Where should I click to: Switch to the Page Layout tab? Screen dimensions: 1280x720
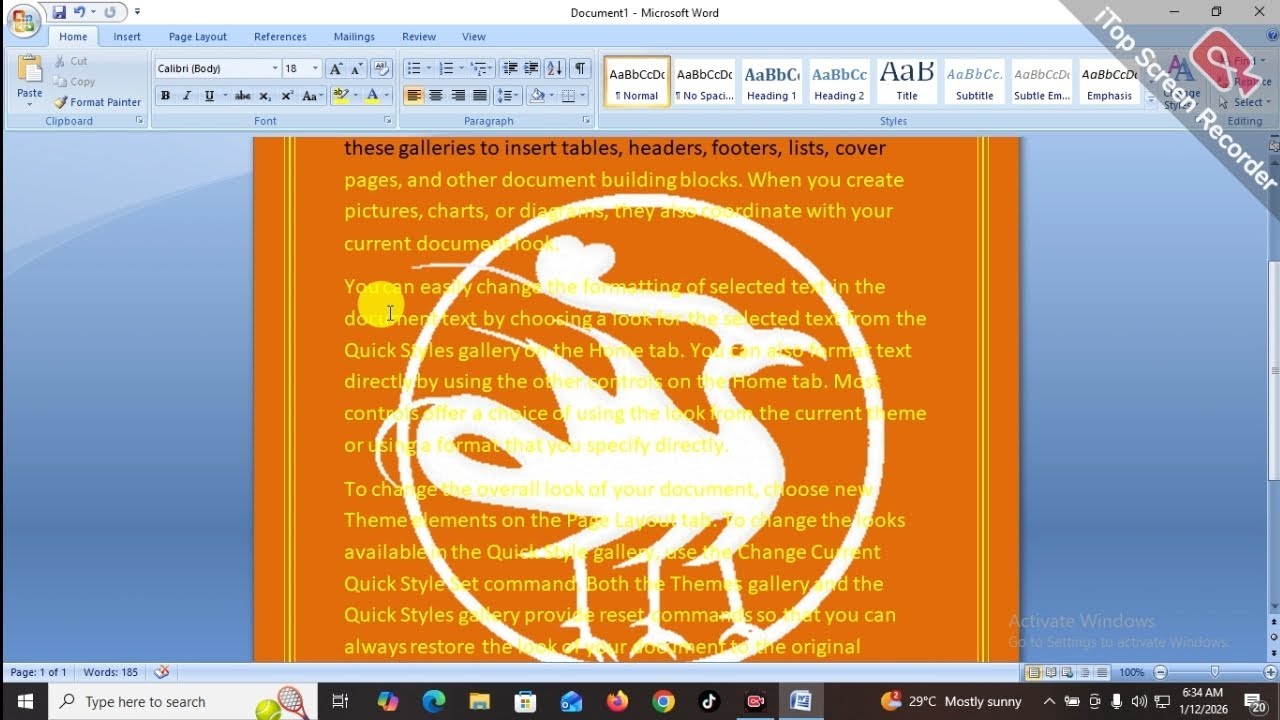click(x=198, y=37)
